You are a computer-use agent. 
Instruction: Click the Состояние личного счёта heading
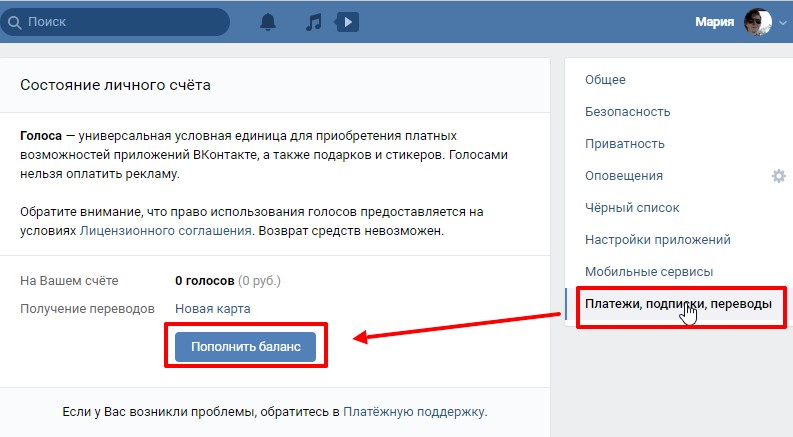(115, 85)
